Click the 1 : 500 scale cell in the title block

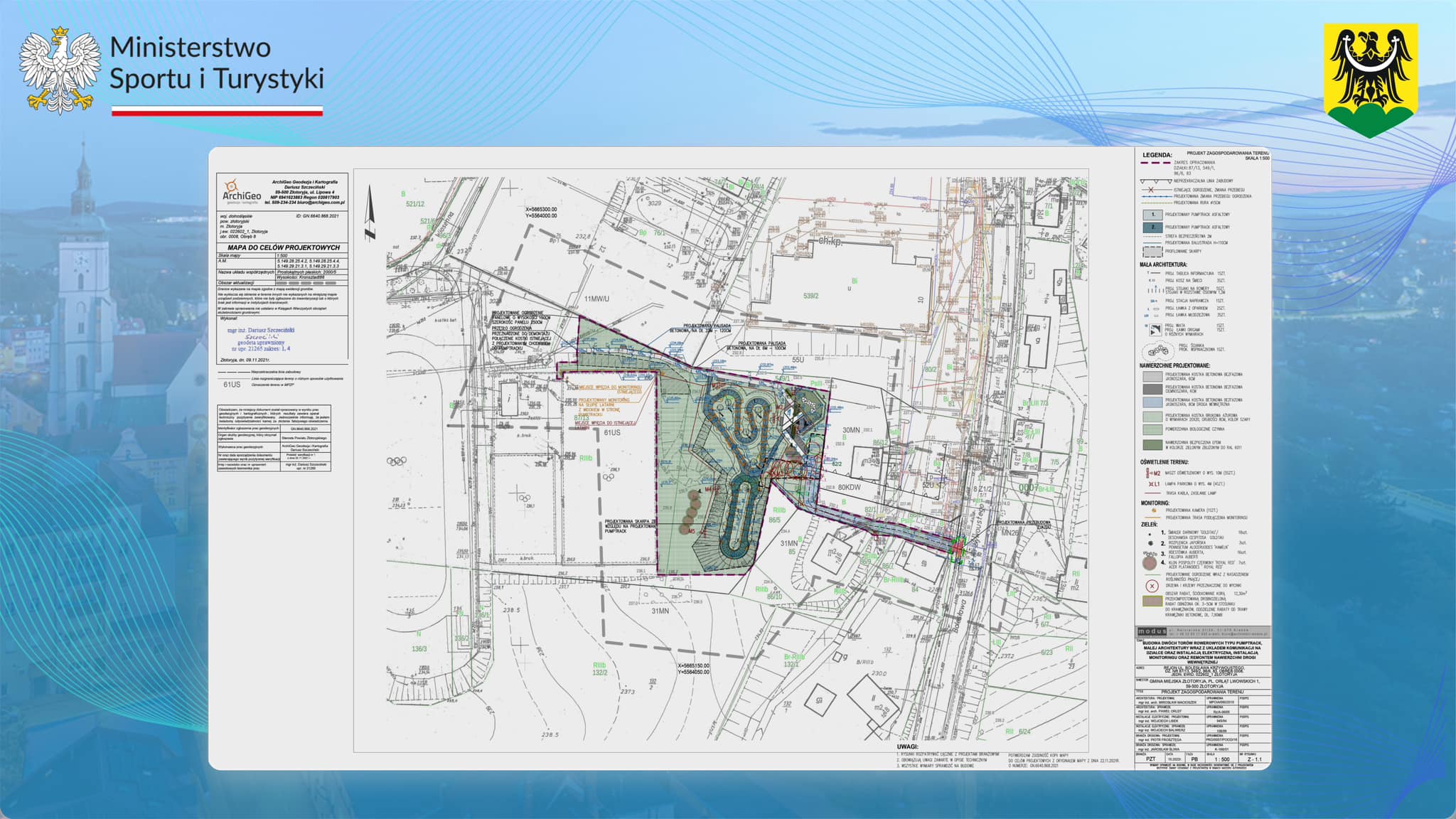coord(1221,759)
